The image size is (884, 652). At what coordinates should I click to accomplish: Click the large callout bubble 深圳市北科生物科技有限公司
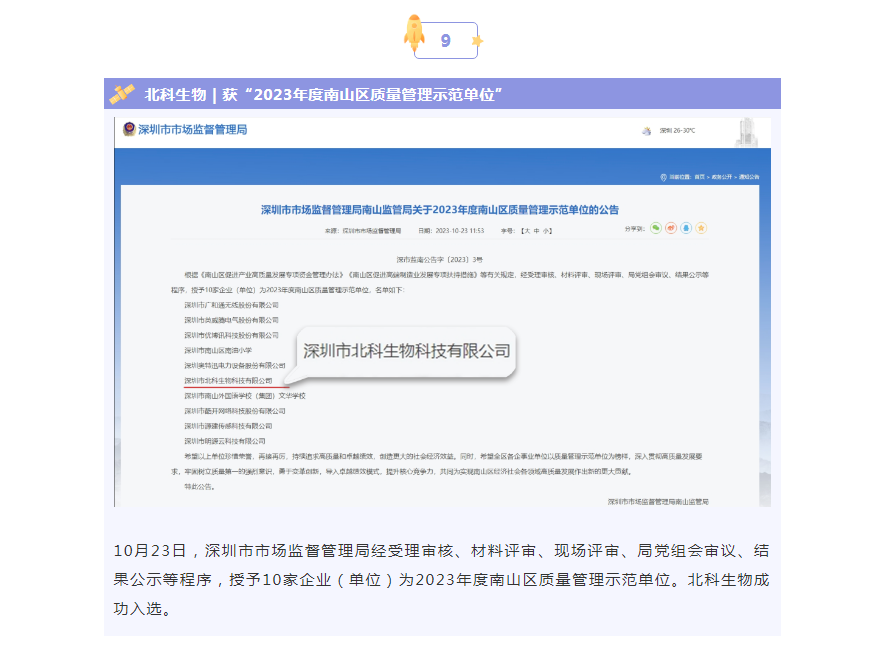(x=406, y=351)
